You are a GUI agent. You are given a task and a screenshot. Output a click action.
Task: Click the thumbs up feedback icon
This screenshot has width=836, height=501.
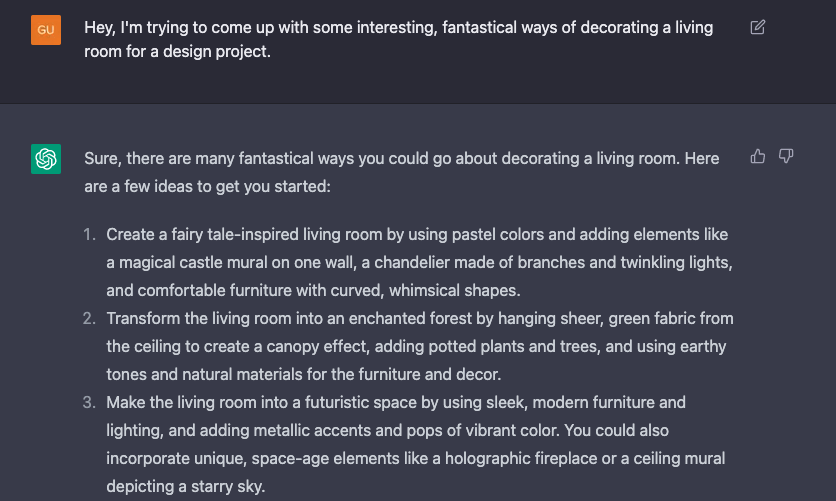click(x=758, y=156)
